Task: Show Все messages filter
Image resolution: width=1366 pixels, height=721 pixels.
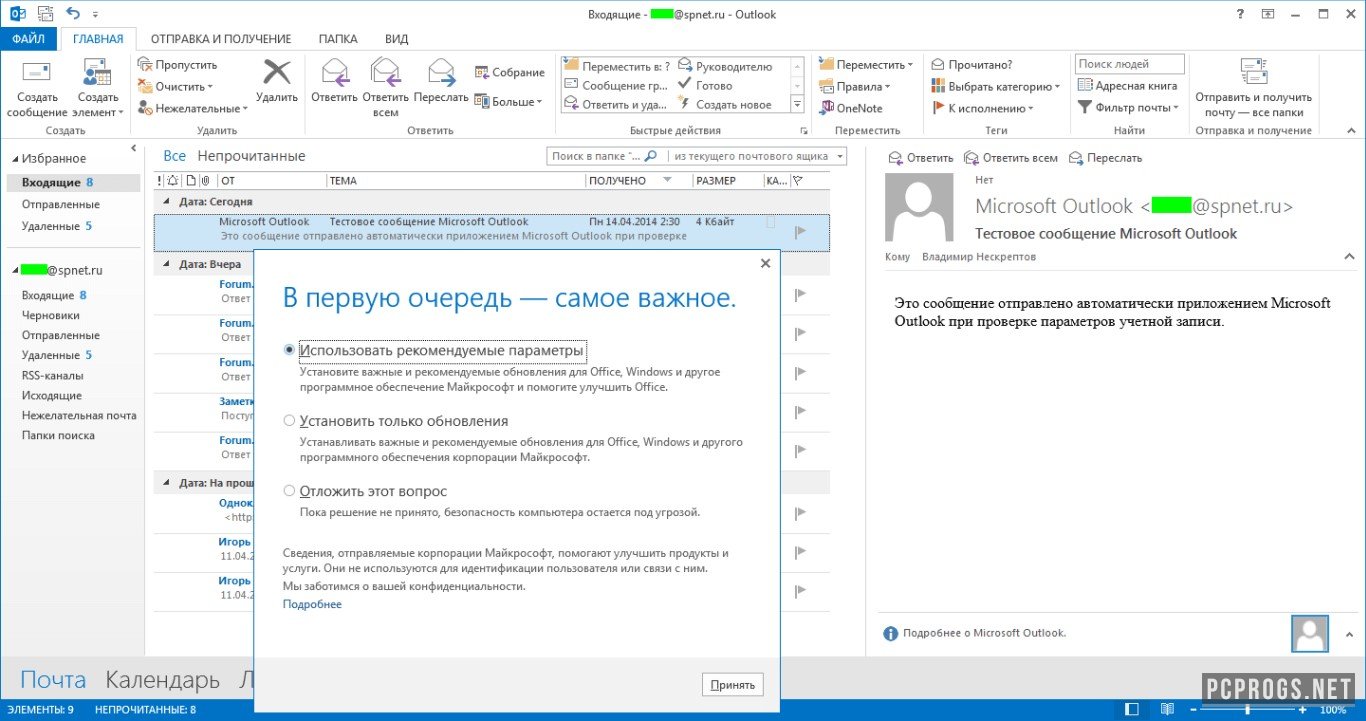Action: point(174,156)
